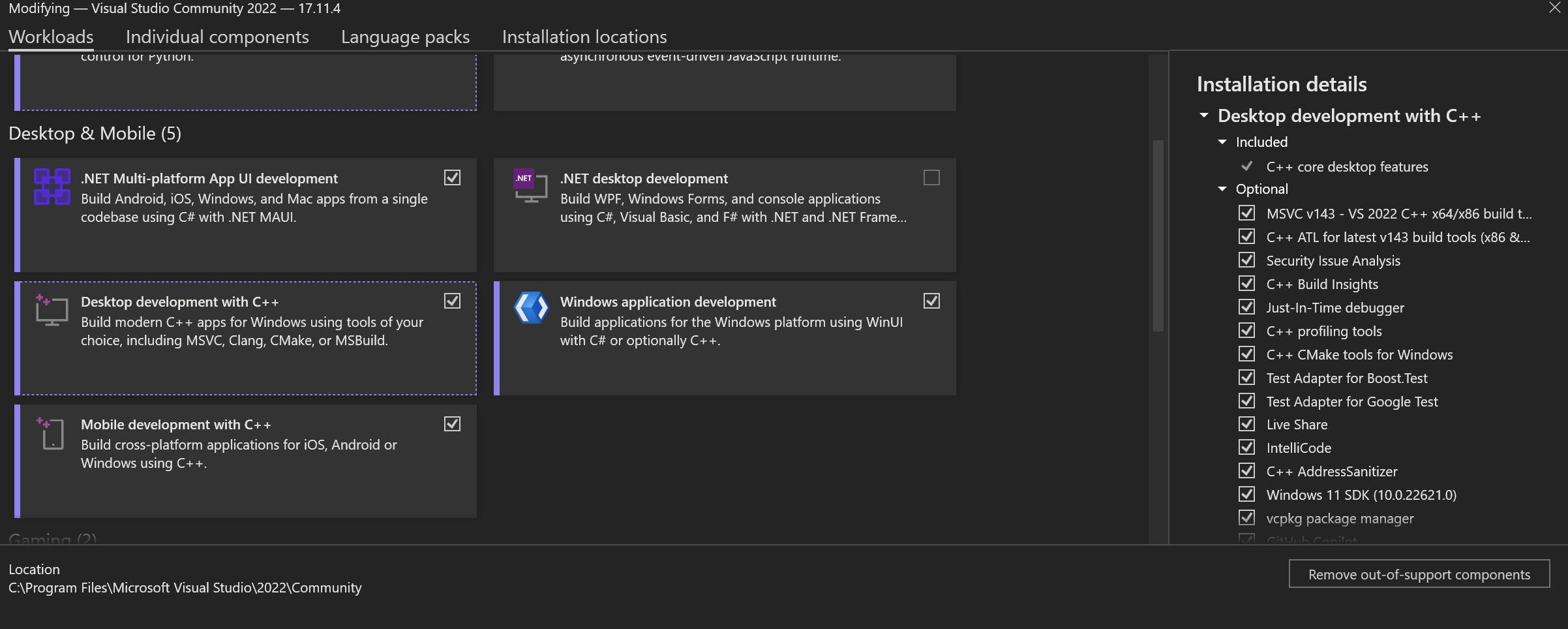
Task: Uncheck C++ ATL for latest v143 build tools
Action: (1246, 237)
